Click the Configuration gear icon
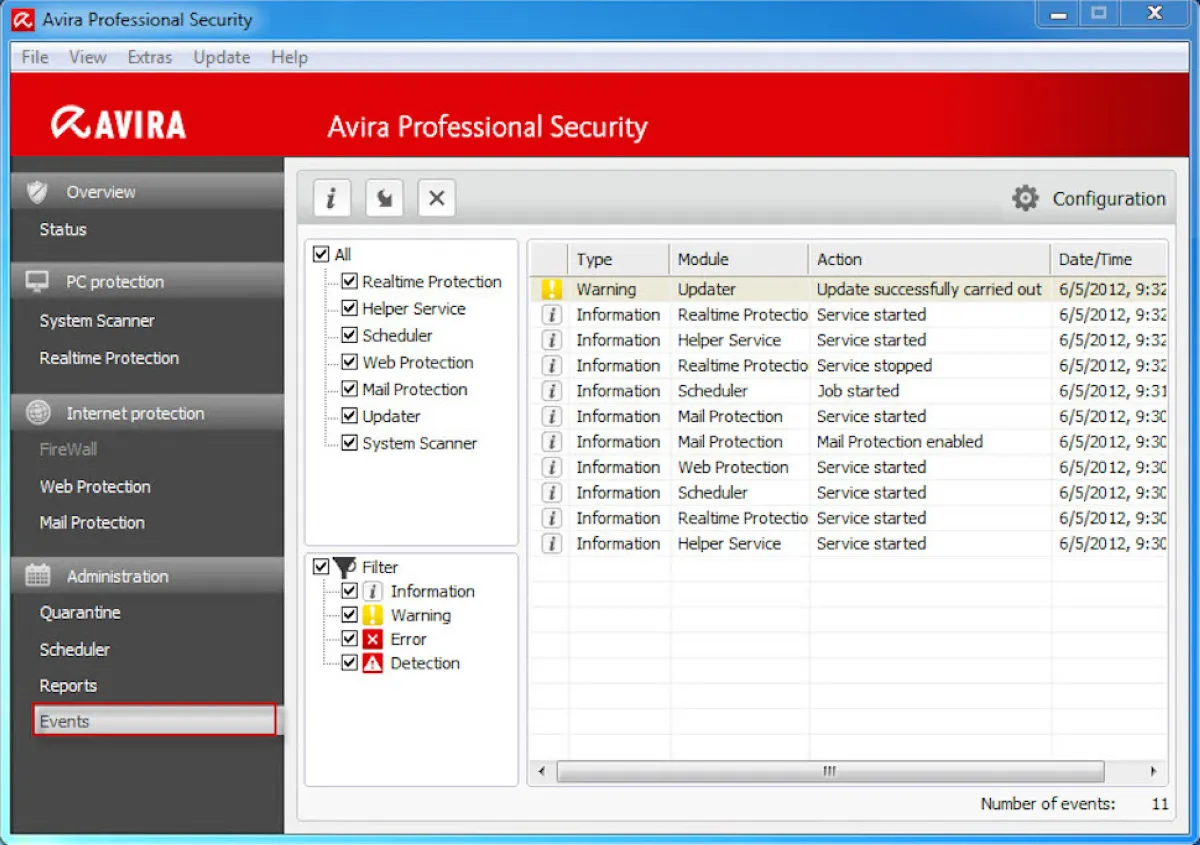Screen dimensions: 1200x845 [1025, 198]
